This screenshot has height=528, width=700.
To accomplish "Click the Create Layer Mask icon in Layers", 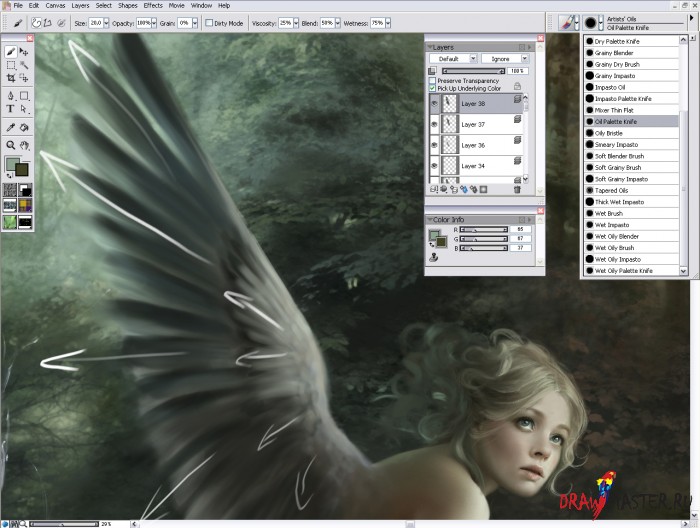I will point(483,190).
